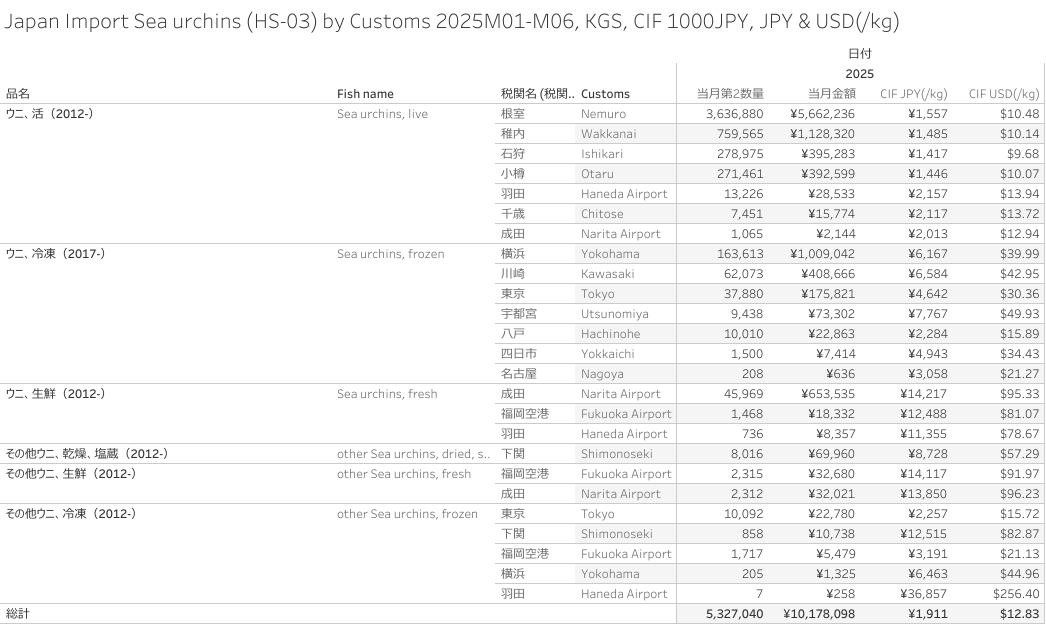1046x624 pixels.
Task: Click the USD price $78.67
Action: pos(1019,434)
